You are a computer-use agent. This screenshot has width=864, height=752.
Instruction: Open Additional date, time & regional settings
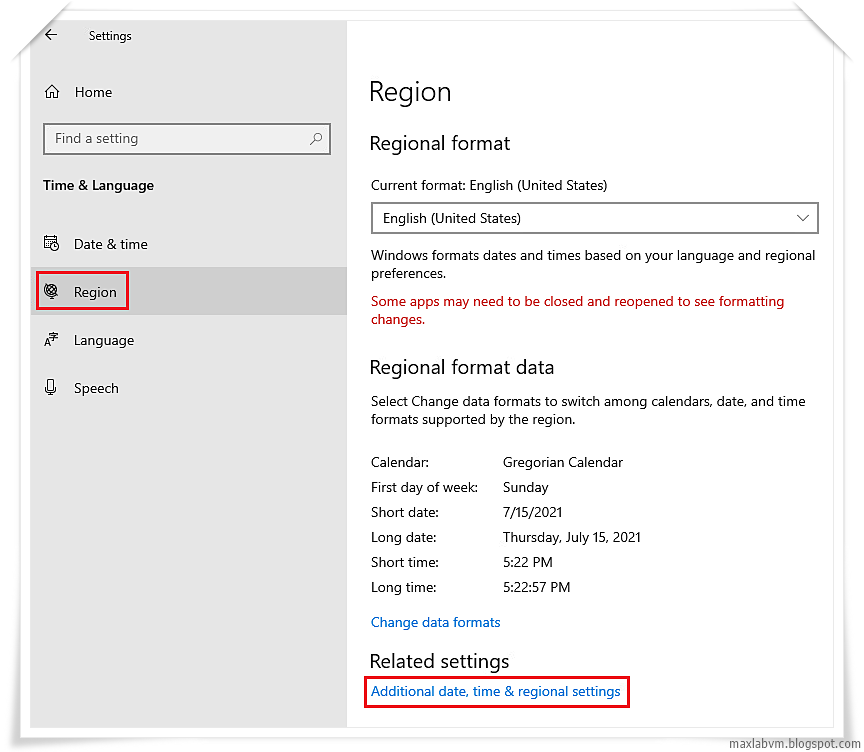click(495, 691)
